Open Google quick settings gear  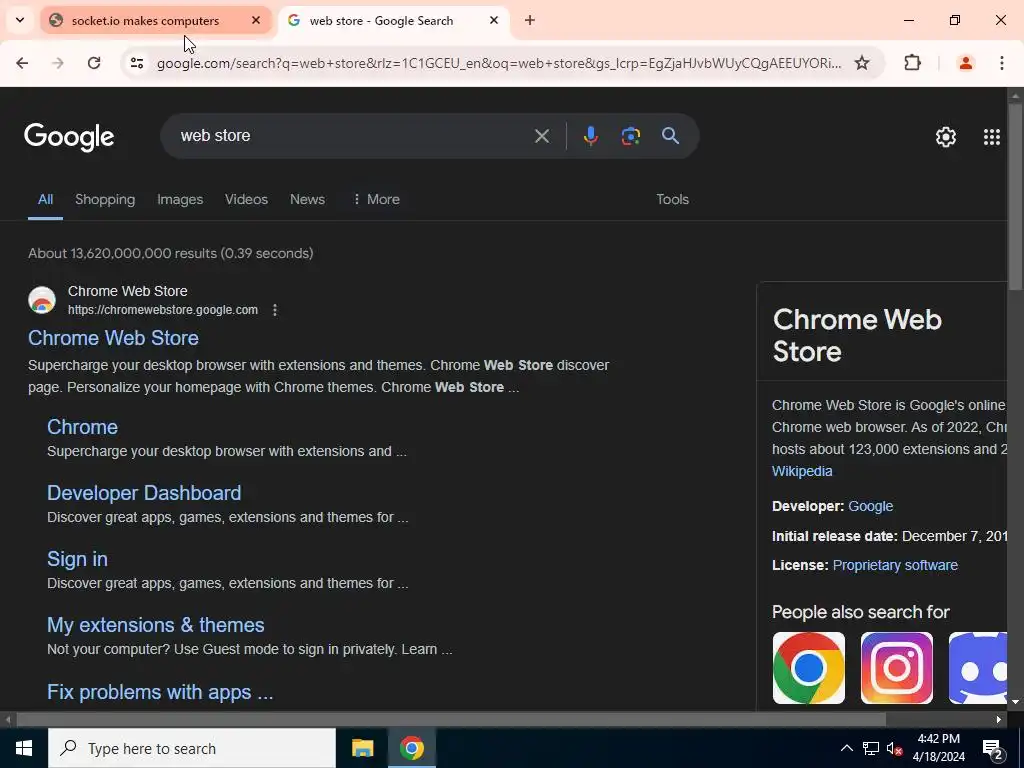click(x=946, y=136)
